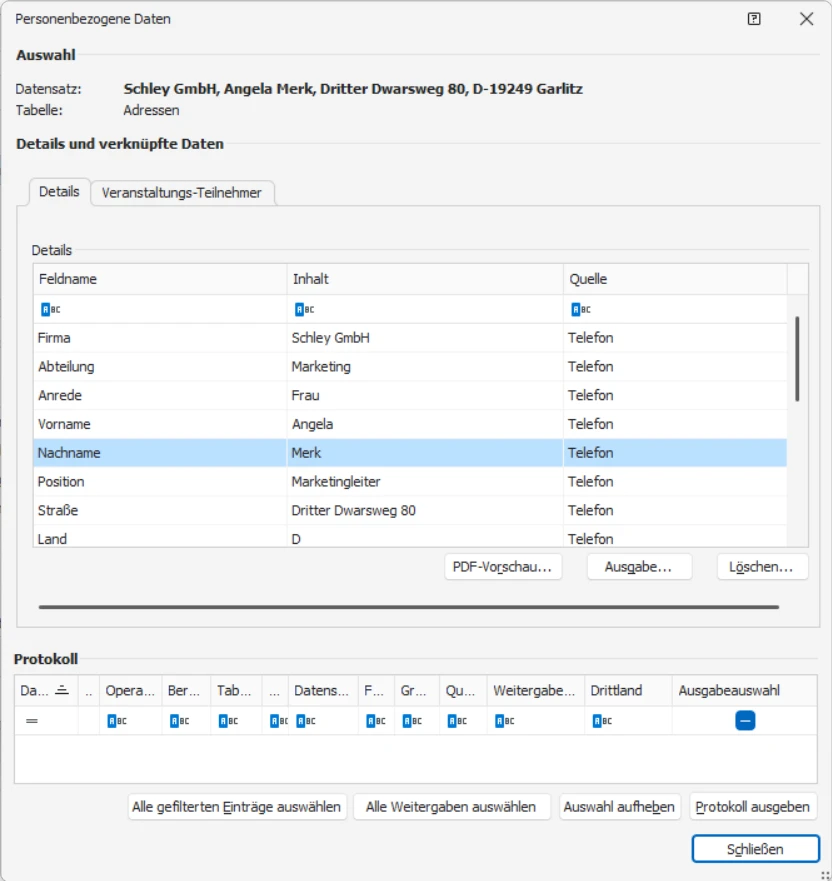
Task: Click the Tab... column header
Action: click(236, 691)
